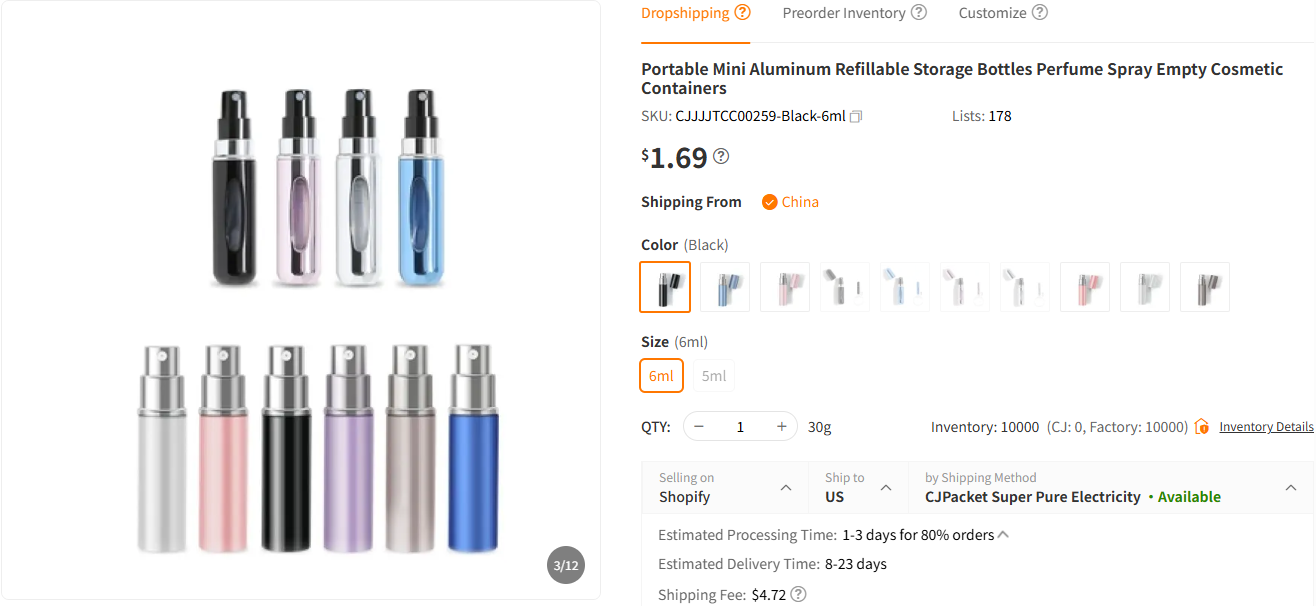Keep the Black color variant selected
Screen dimensions: 1316x606
(664, 287)
